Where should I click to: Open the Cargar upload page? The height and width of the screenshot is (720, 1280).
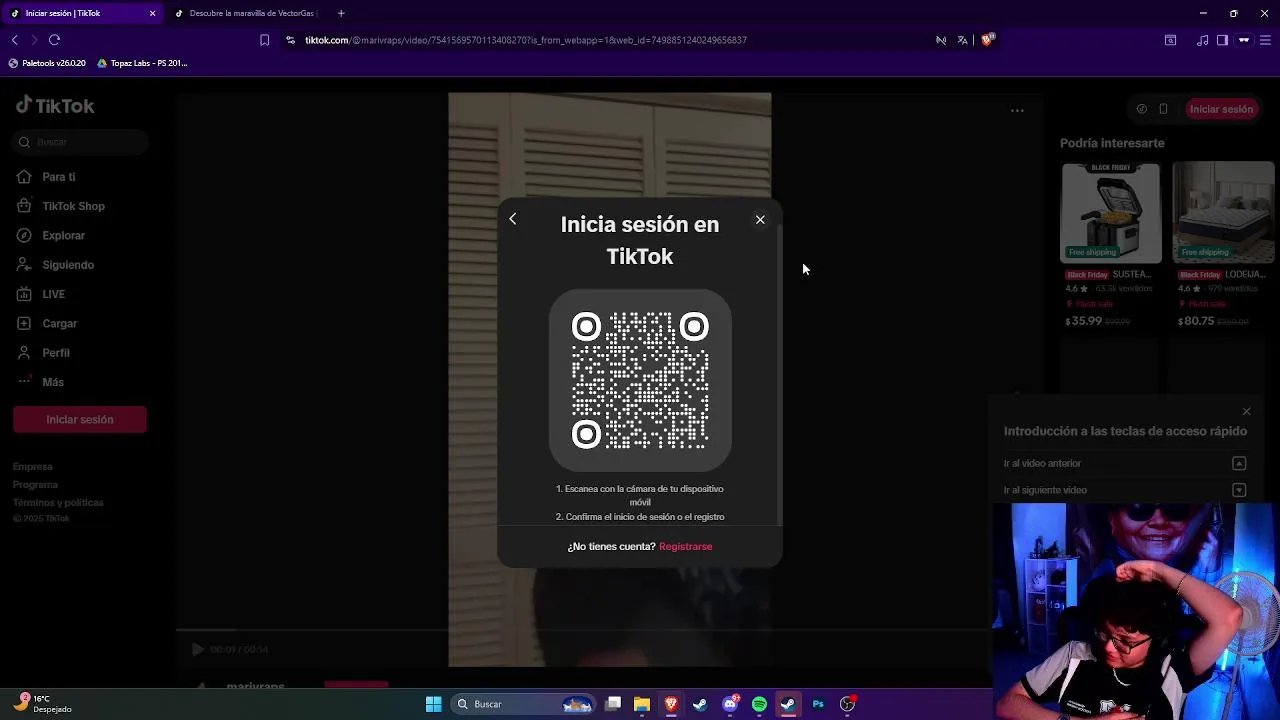coord(47,323)
